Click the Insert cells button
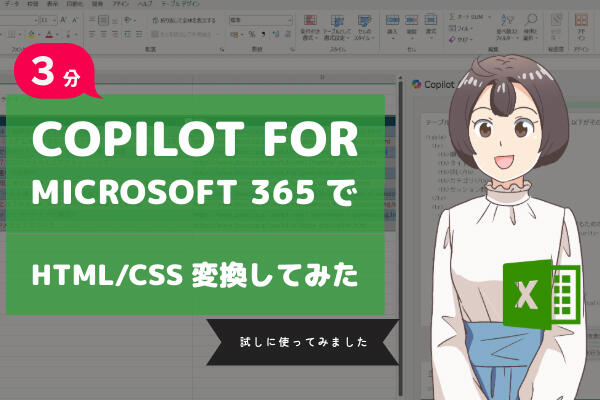Image resolution: width=600 pixels, height=400 pixels. click(x=392, y=27)
